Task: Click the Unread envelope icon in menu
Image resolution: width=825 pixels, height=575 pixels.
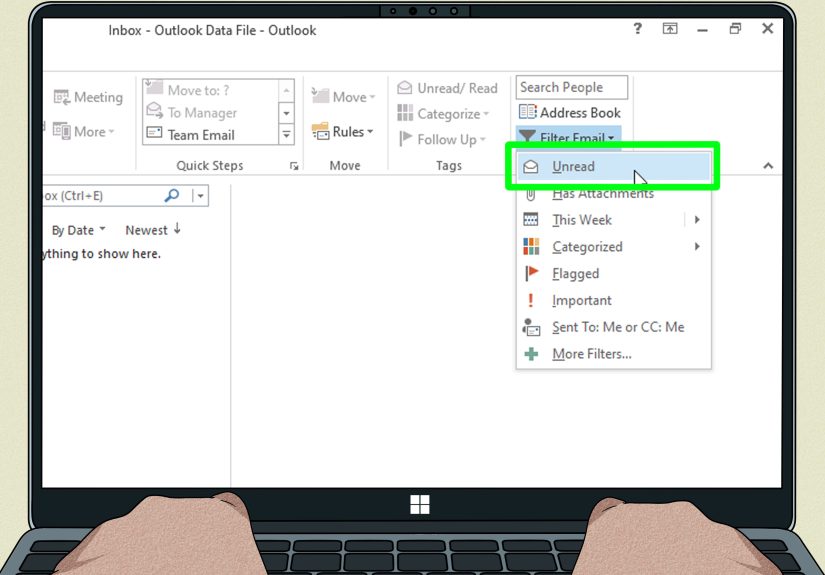Action: pos(531,167)
